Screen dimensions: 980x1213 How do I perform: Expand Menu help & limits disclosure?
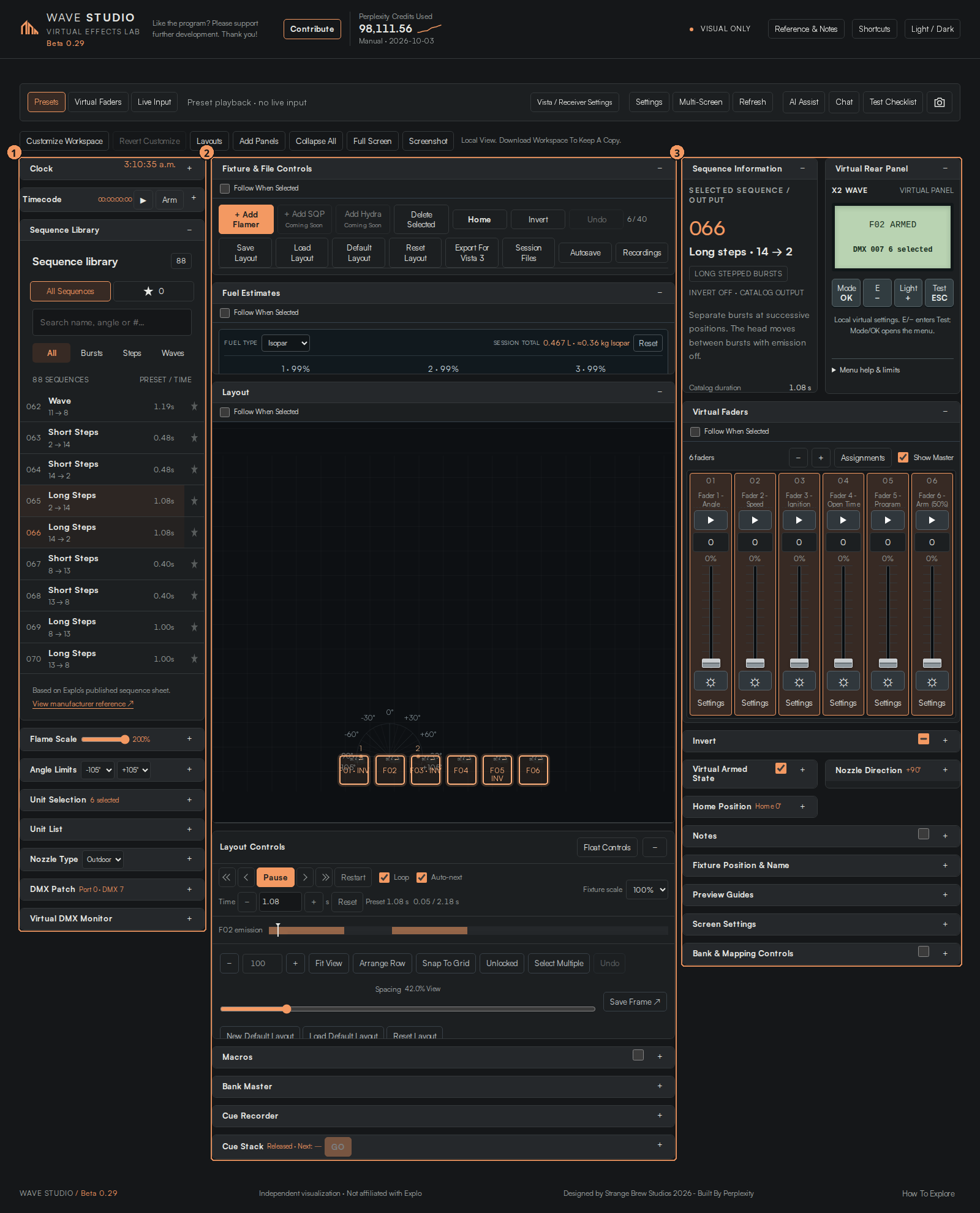pos(865,370)
